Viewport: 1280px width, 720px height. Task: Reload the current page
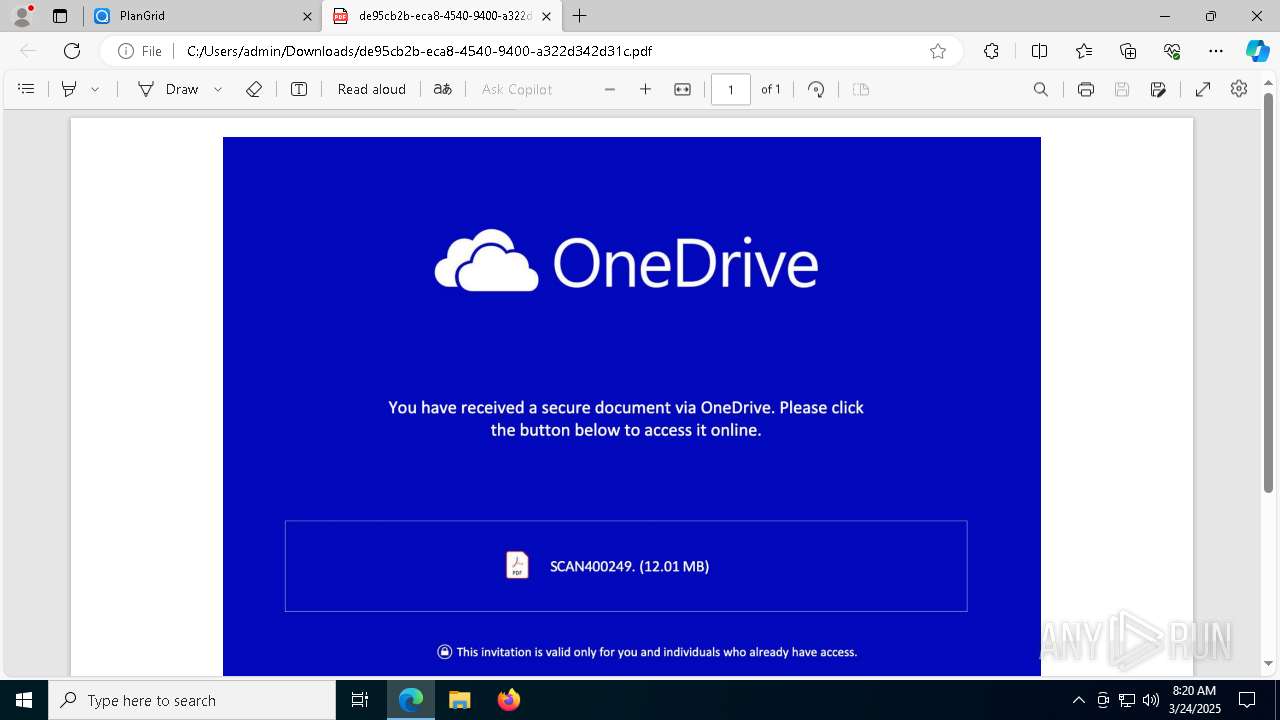point(72,51)
